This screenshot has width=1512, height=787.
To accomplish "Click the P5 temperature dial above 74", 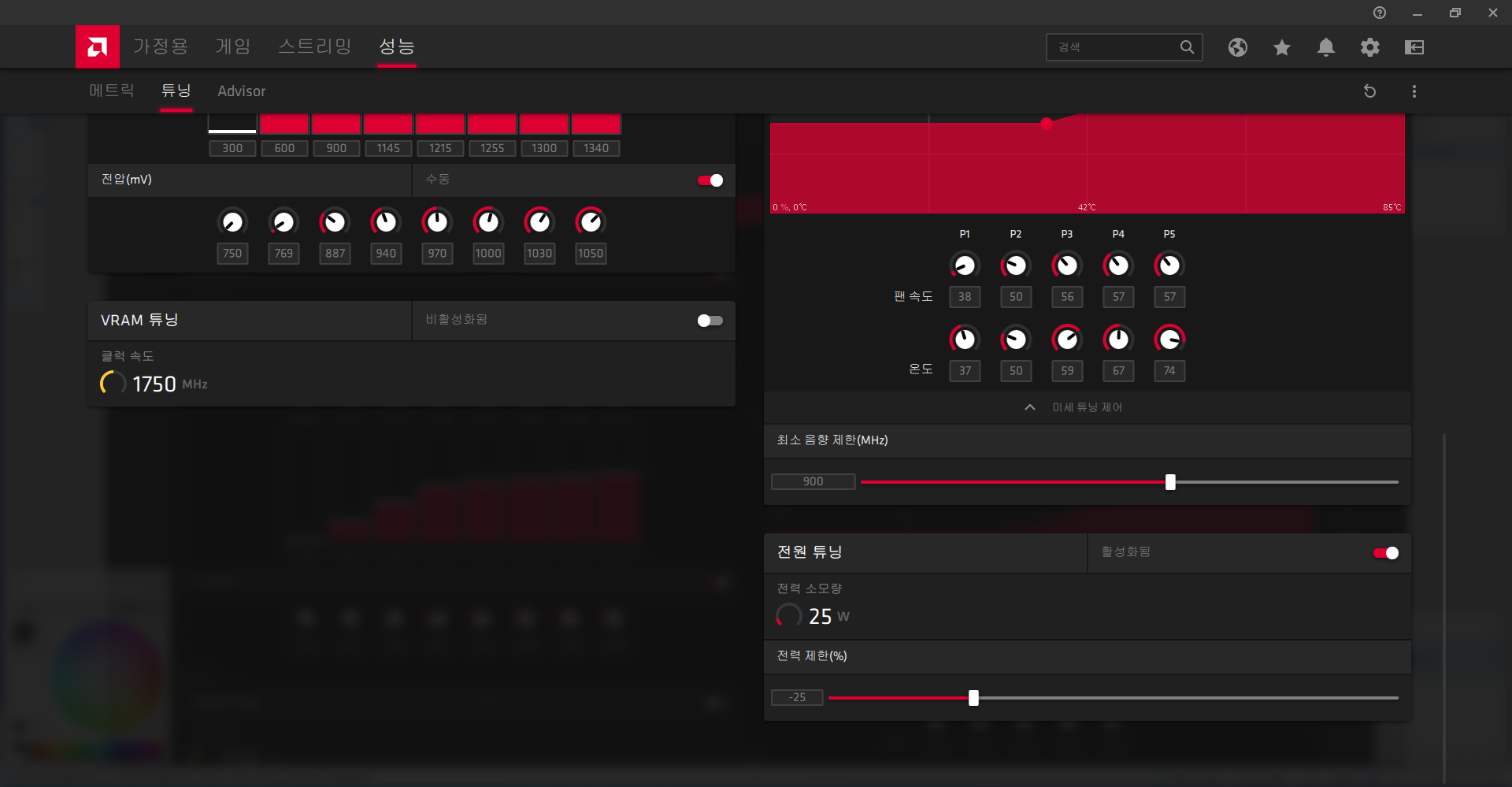I will pyautogui.click(x=1169, y=340).
